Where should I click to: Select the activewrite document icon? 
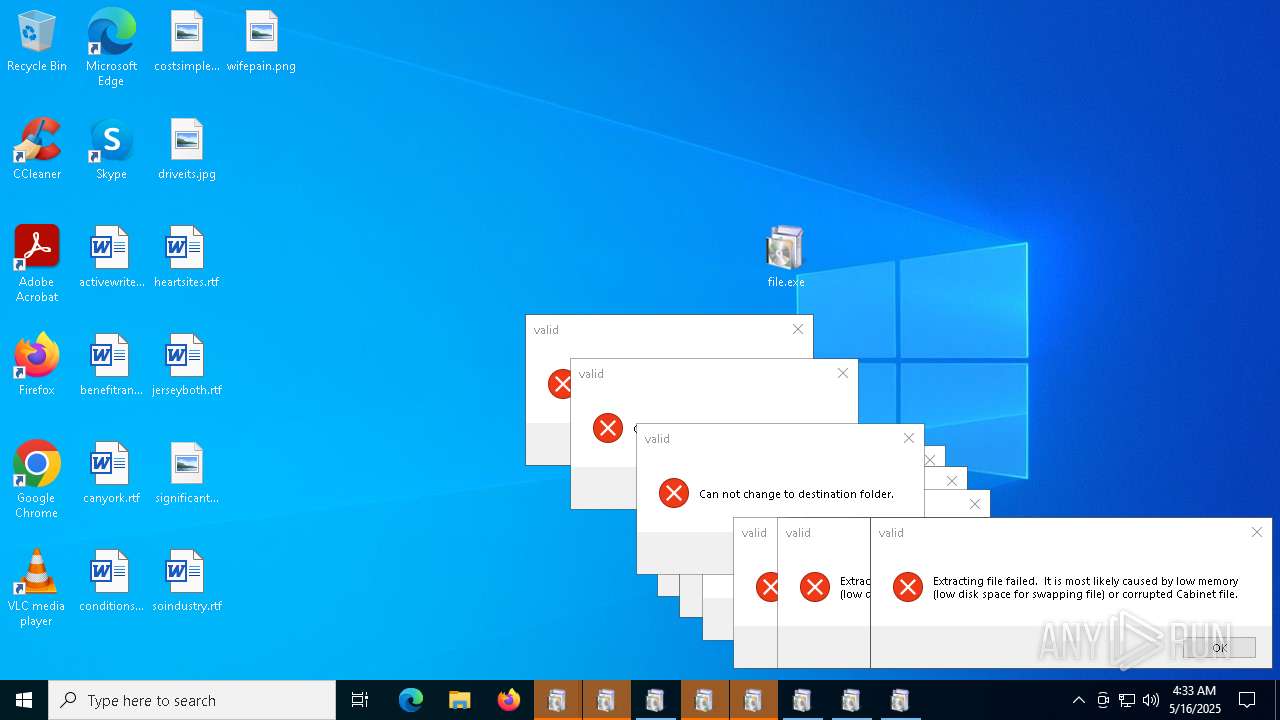(111, 258)
